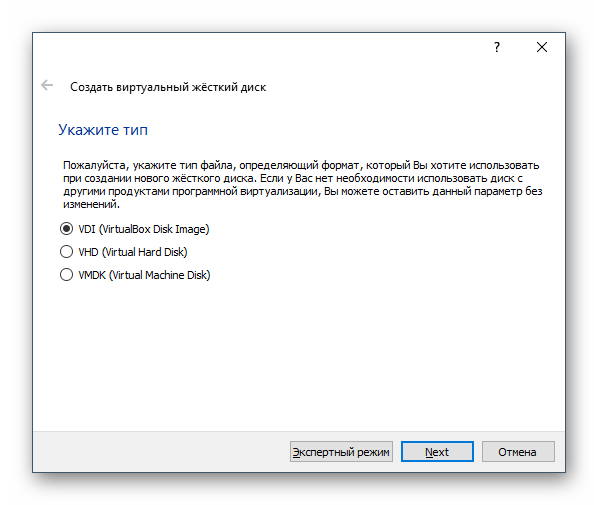
Task: Cancel with the Отмена button
Action: pos(518,452)
